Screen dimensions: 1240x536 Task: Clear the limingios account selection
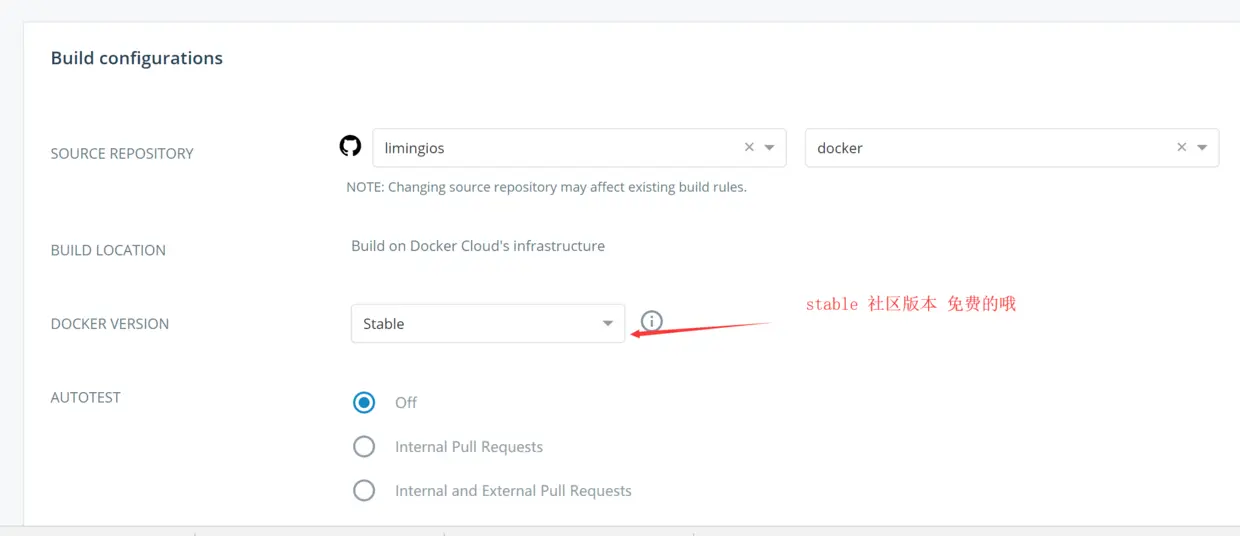[749, 147]
